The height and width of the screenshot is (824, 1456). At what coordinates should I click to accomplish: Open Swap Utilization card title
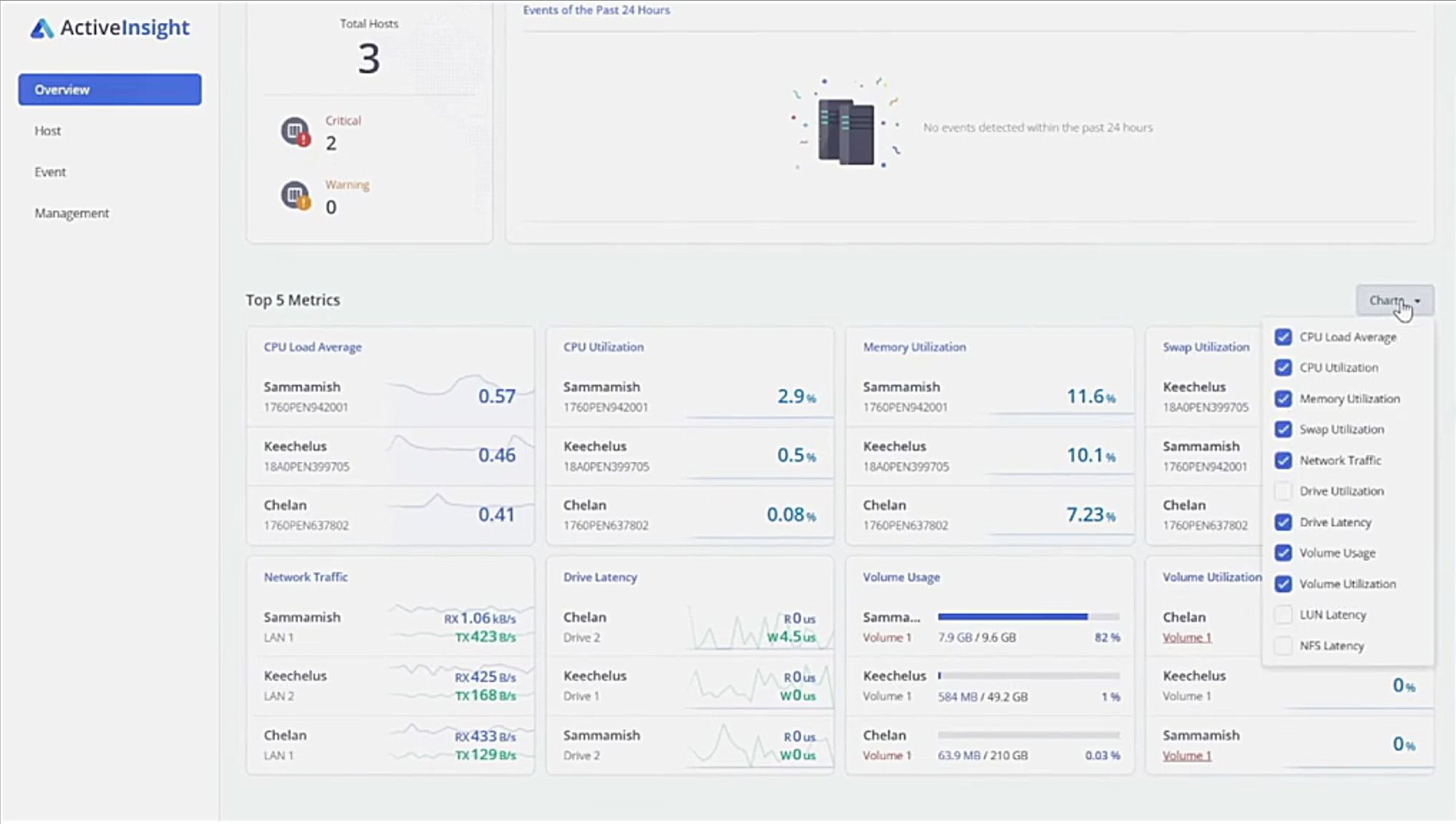pos(1206,347)
